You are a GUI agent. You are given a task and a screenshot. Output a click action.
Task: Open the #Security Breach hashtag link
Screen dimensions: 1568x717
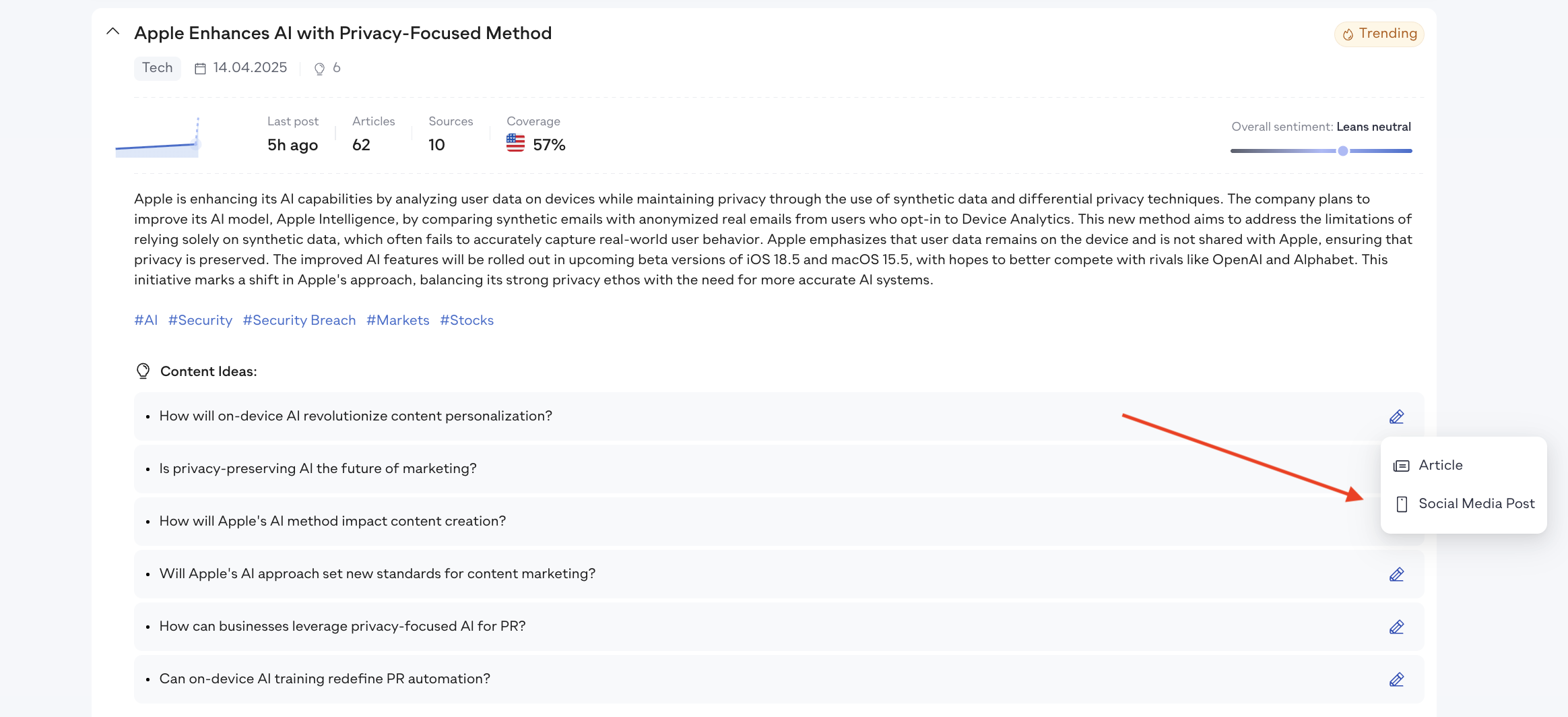(x=299, y=320)
